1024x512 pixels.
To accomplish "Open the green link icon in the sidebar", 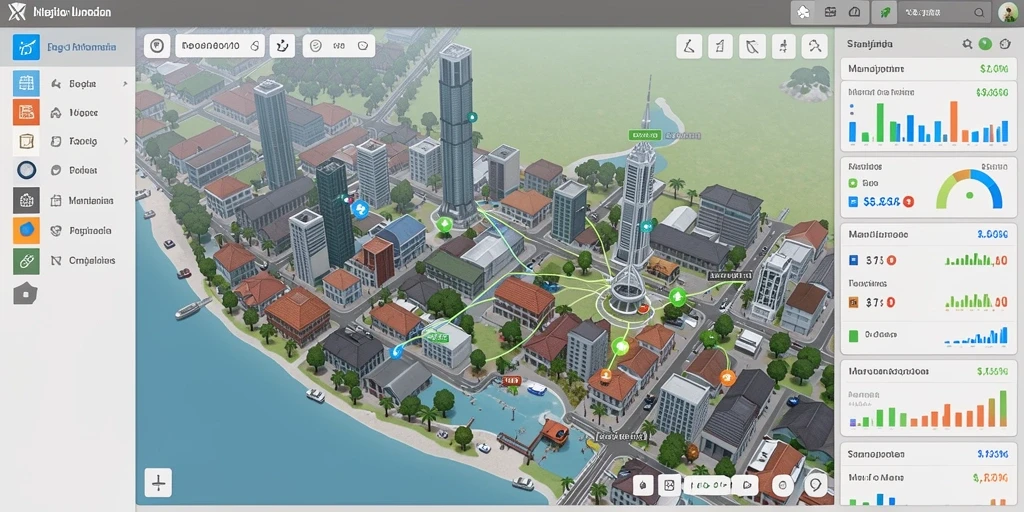I will (26, 261).
